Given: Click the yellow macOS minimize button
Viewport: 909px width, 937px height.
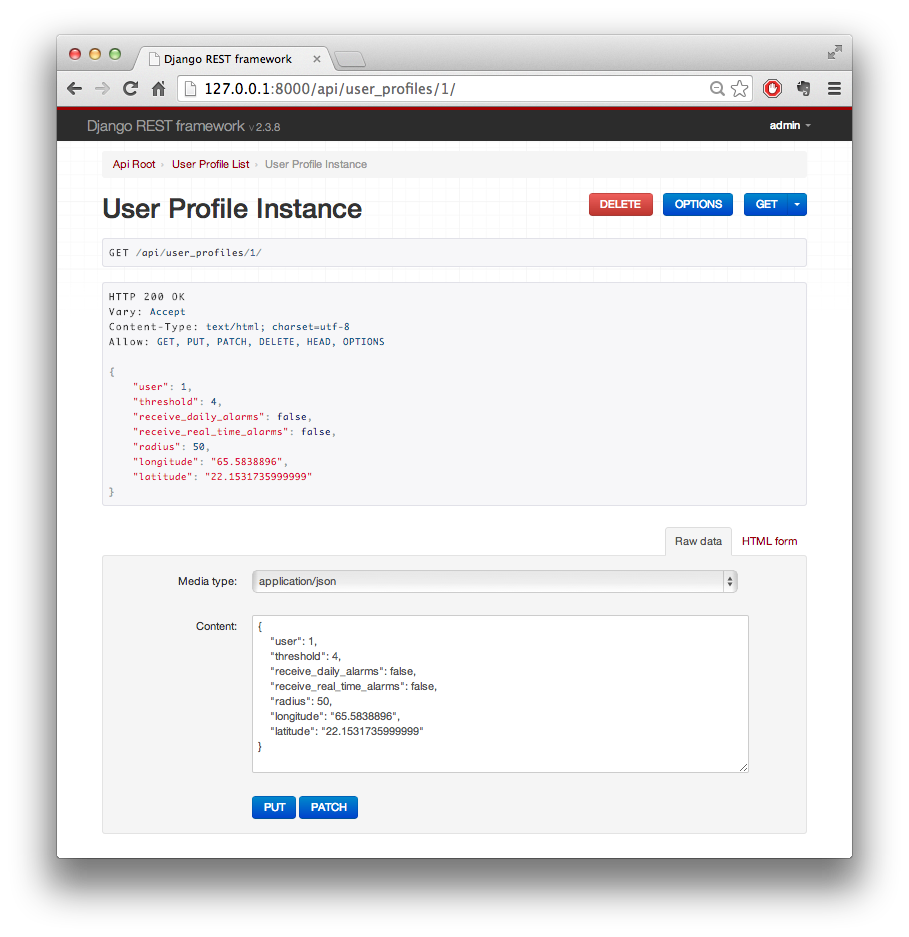Looking at the screenshot, I should pyautogui.click(x=94, y=54).
